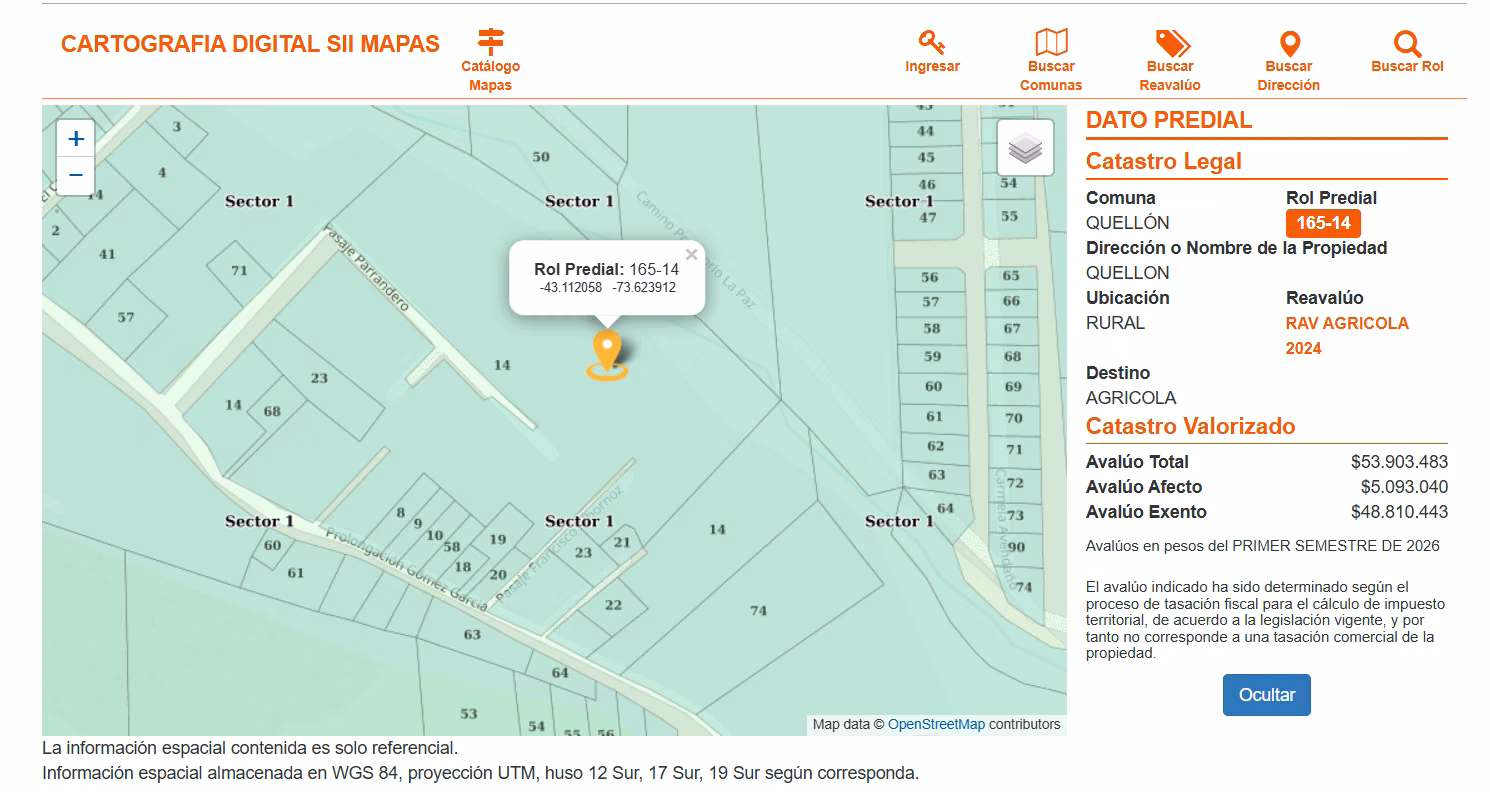Zoom out the map with minus button
Viewport: 1490px width, 792px height.
(x=76, y=175)
